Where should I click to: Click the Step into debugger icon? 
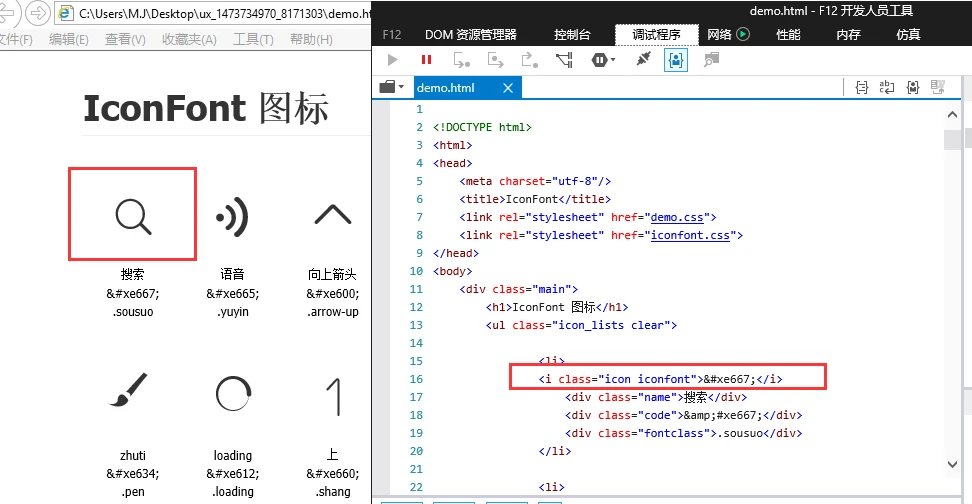click(461, 60)
